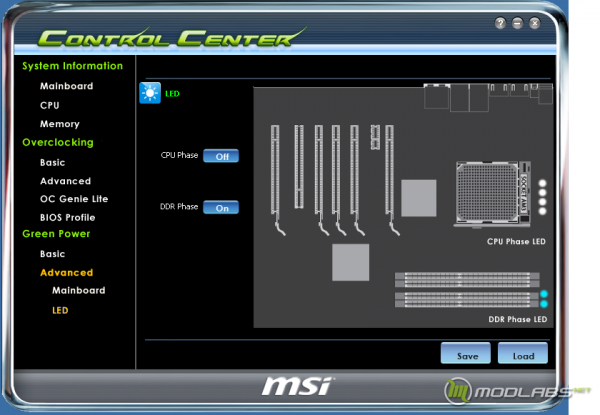Screen dimensions: 600x415
Task: Select Advanced under Green Power
Action: (67, 273)
